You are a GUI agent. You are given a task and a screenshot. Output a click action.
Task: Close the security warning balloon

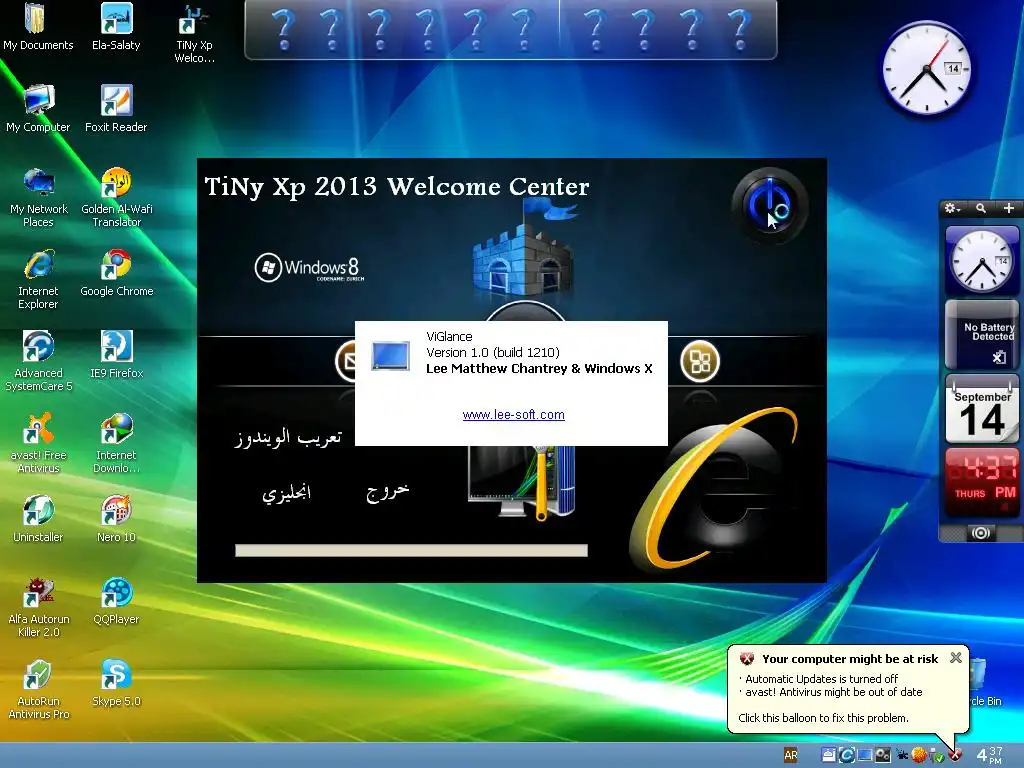tap(955, 658)
